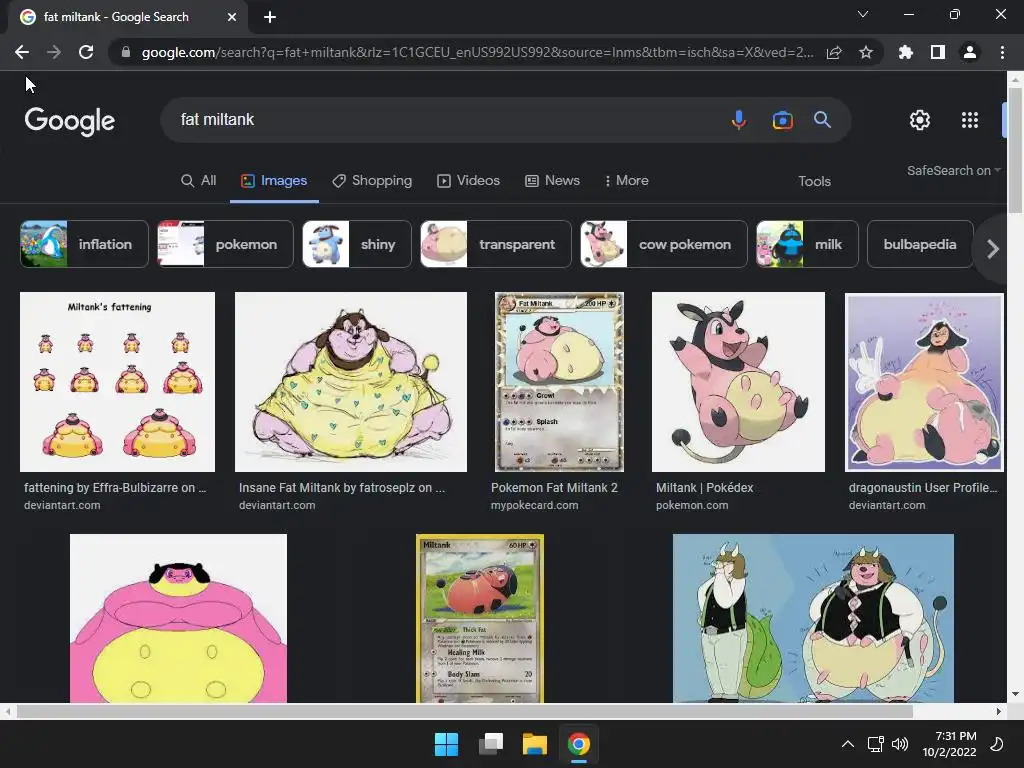Follow the 'fattening by Effra-Bulbizarre on ...' link
This screenshot has height=768, width=1024.
[x=116, y=488]
